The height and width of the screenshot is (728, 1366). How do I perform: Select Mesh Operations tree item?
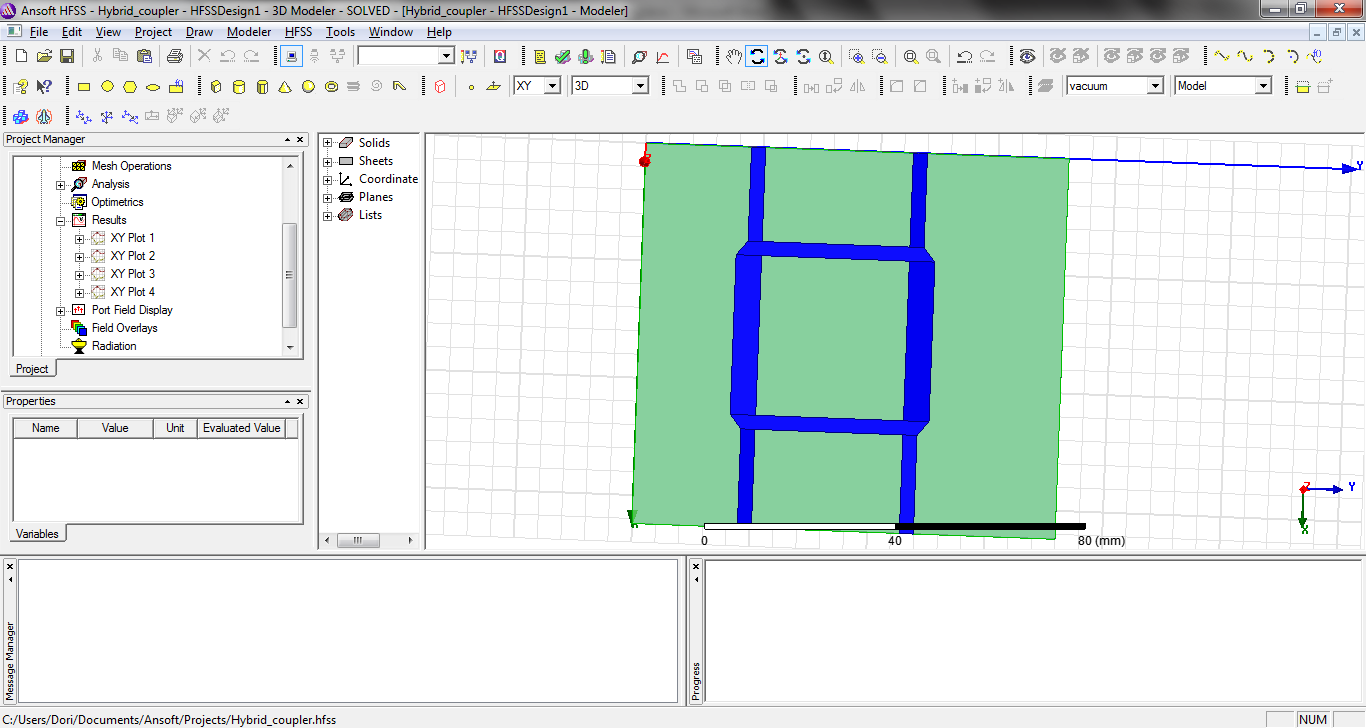(131, 166)
